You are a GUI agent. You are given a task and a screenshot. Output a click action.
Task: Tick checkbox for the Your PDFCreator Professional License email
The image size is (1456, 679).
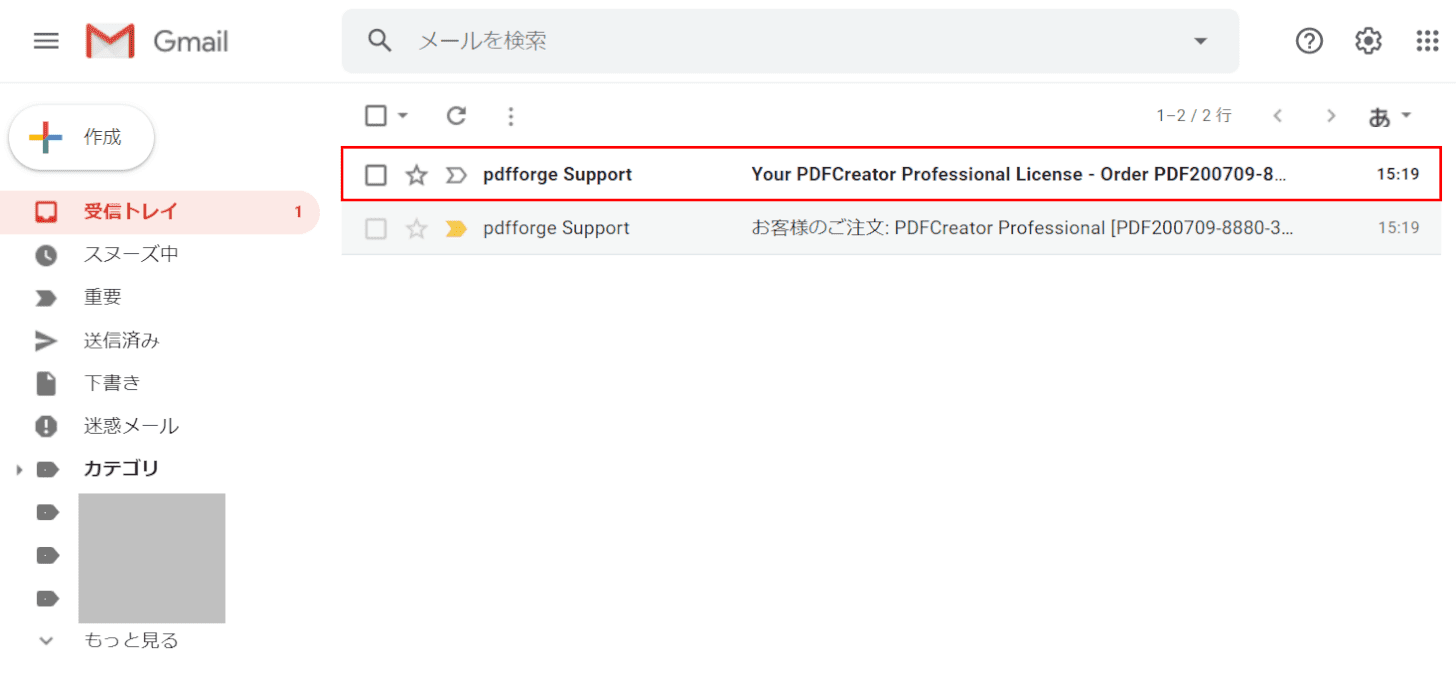[376, 175]
